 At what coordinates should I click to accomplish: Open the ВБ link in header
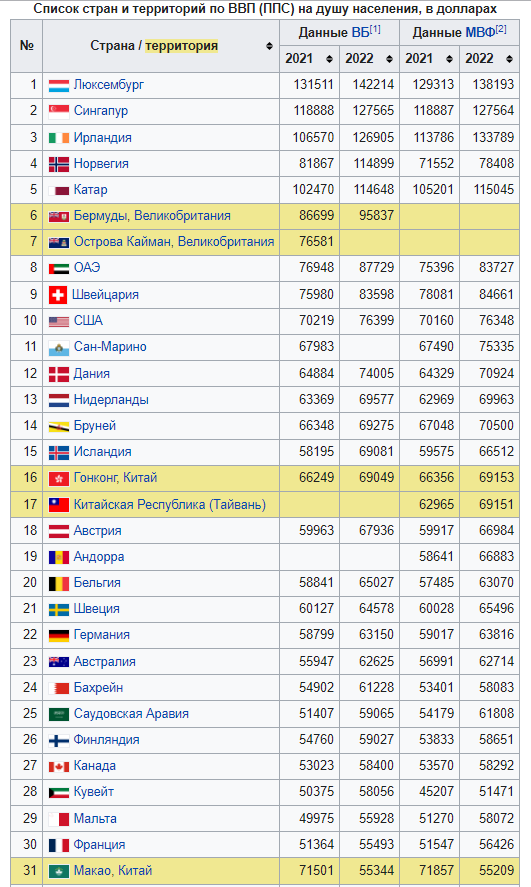click(x=360, y=33)
